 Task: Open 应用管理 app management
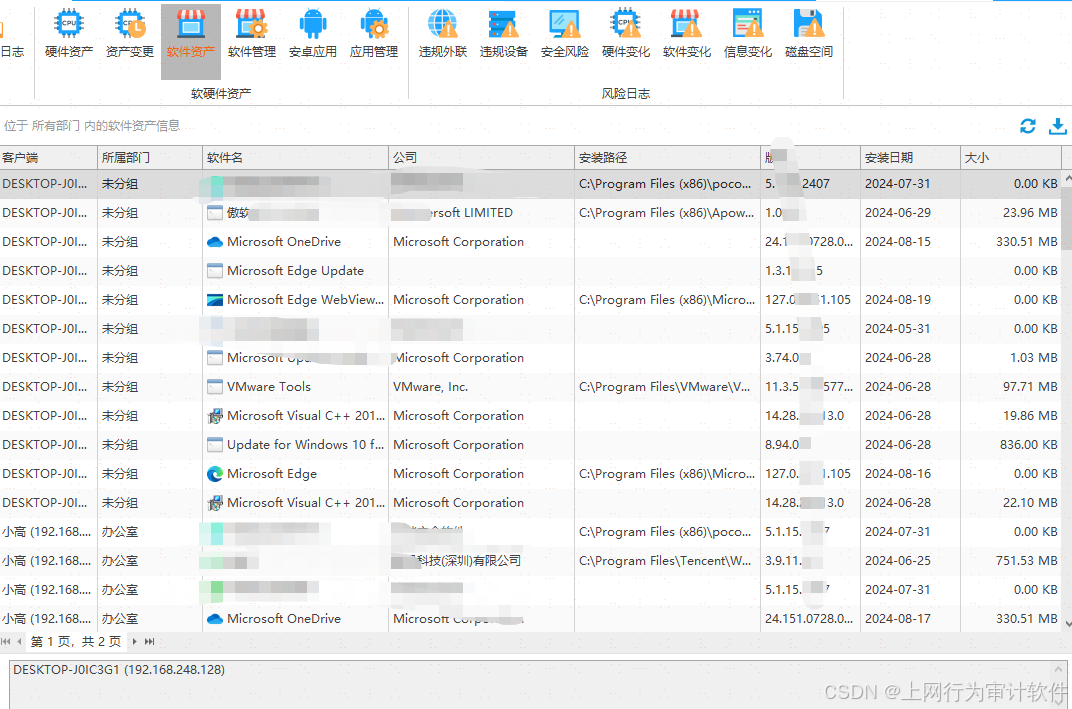coord(374,33)
